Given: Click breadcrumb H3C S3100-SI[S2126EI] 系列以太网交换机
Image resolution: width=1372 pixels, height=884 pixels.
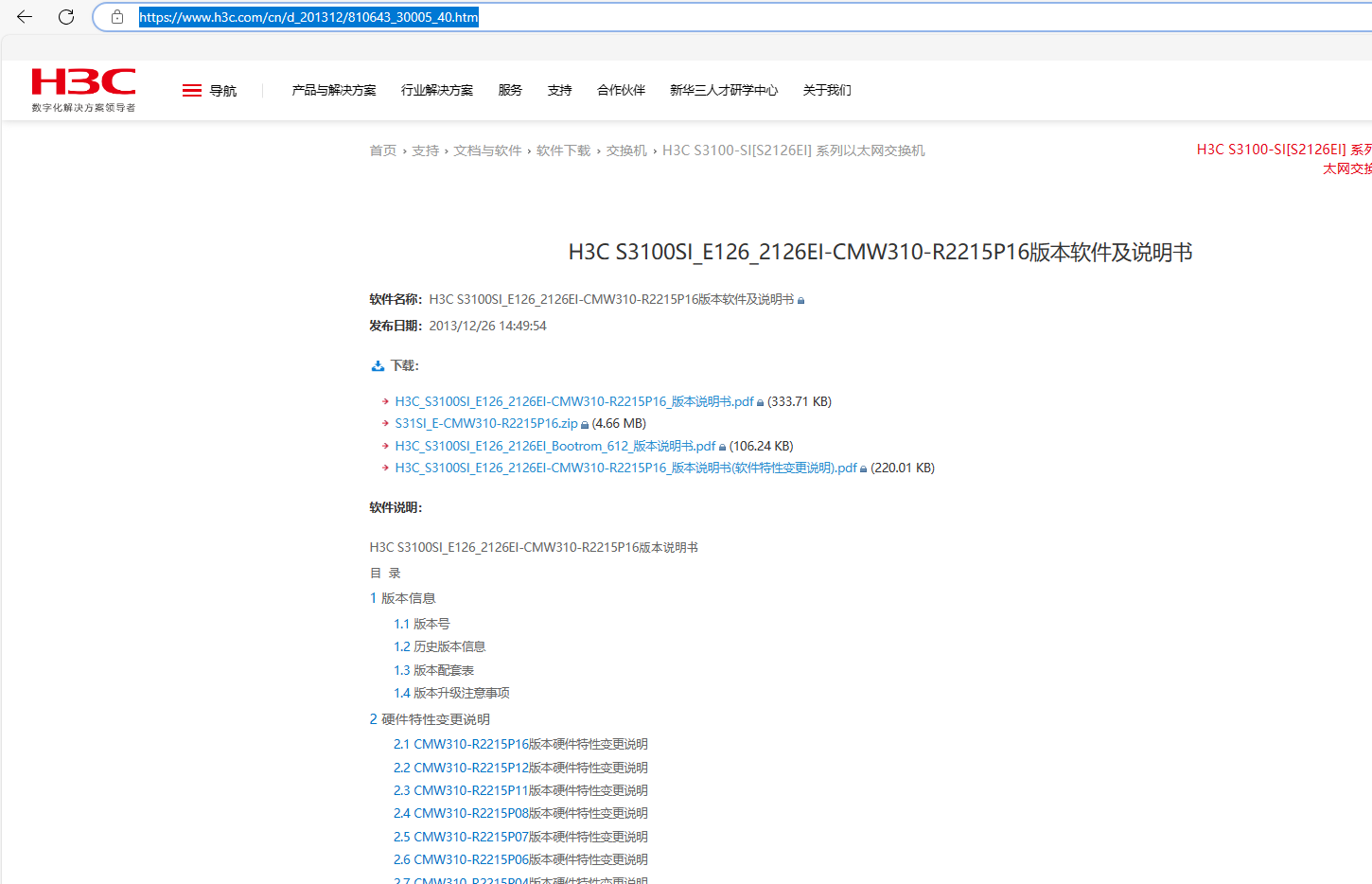Looking at the screenshot, I should click(x=794, y=150).
